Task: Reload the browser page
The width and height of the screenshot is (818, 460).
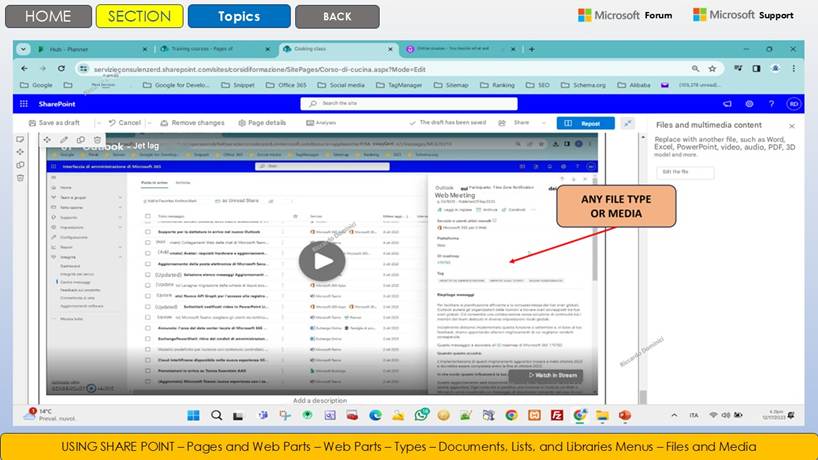Action: [x=61, y=68]
